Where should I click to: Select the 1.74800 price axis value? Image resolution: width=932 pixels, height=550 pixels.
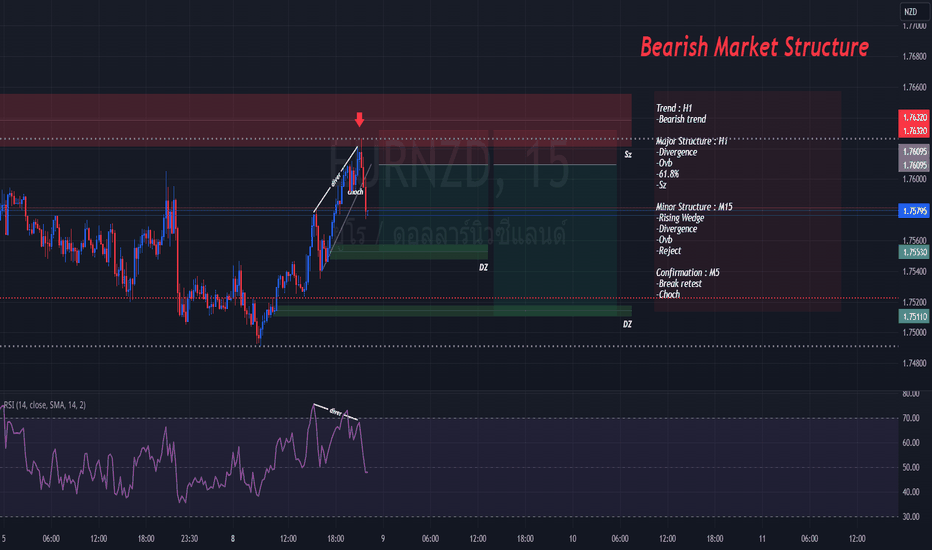[x=914, y=363]
